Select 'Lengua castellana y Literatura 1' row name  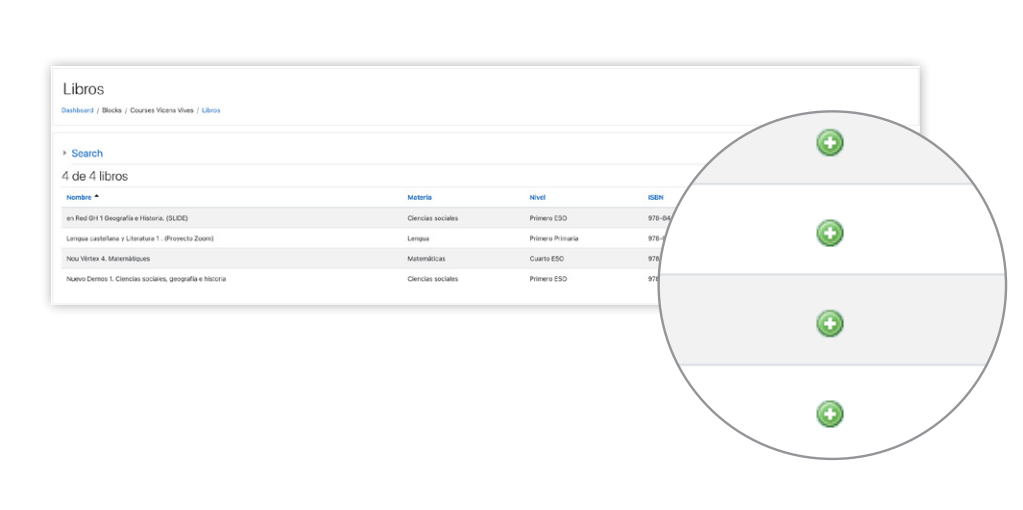(140, 238)
